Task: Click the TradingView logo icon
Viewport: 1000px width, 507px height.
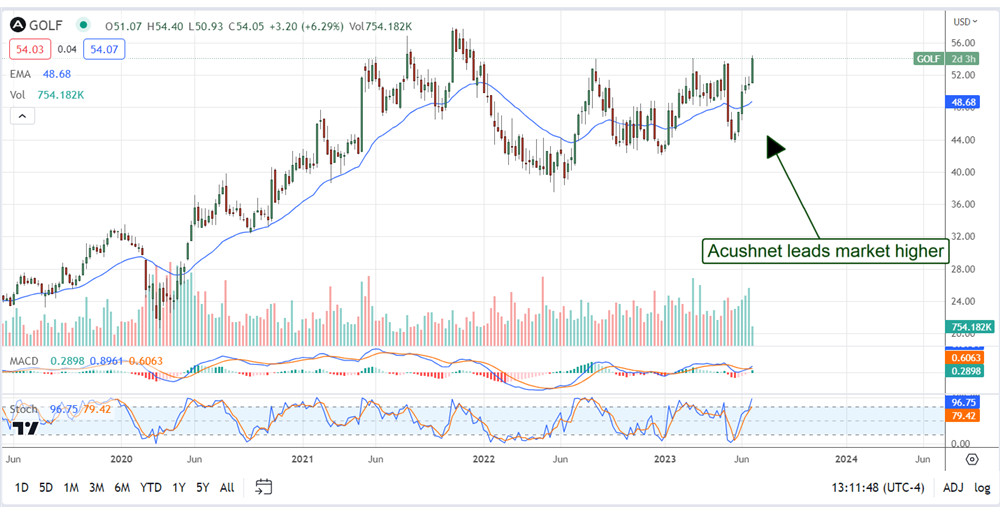Action: click(x=26, y=428)
